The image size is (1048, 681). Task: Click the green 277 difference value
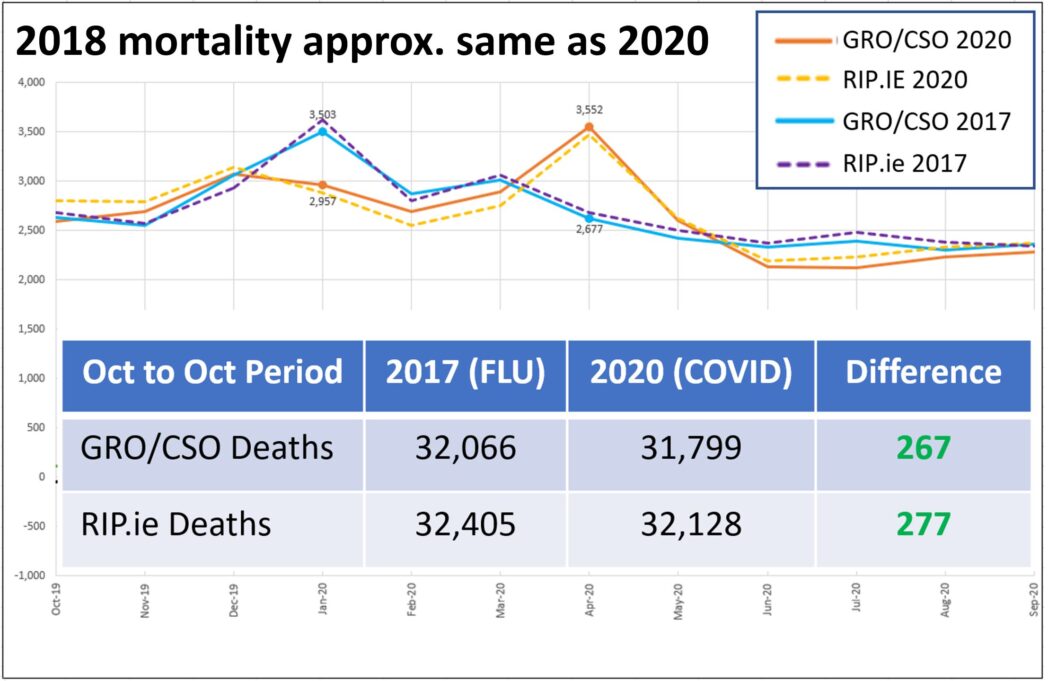tap(923, 523)
